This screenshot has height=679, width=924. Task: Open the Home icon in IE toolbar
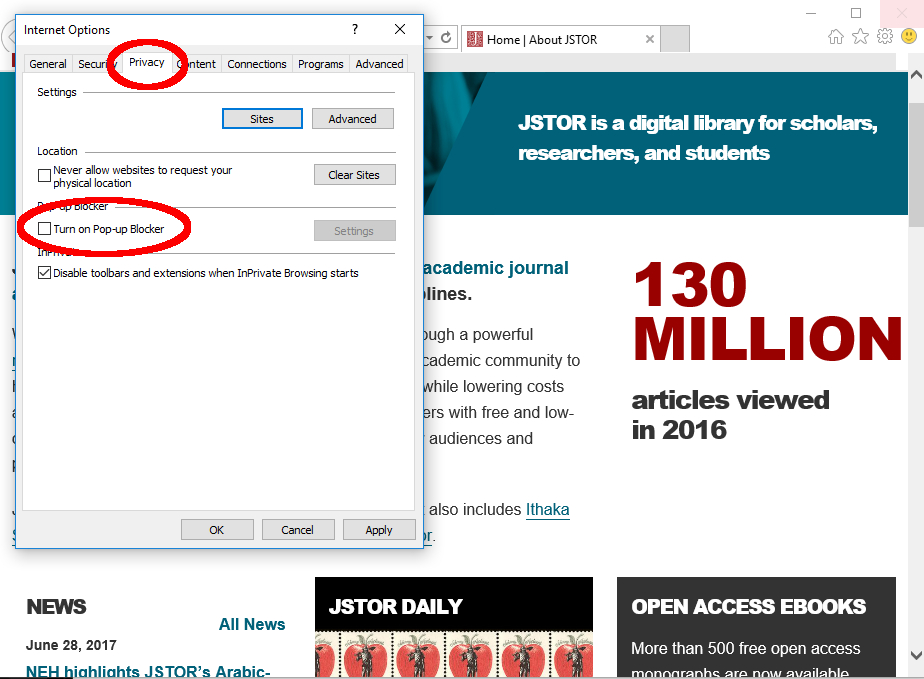point(836,37)
